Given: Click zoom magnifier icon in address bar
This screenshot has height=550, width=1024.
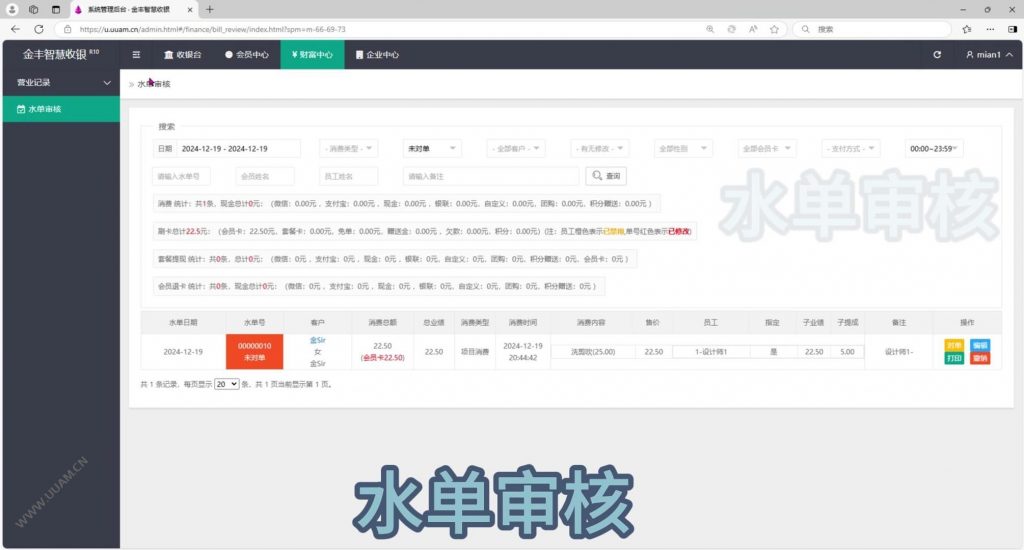Looking at the screenshot, I should [x=710, y=29].
